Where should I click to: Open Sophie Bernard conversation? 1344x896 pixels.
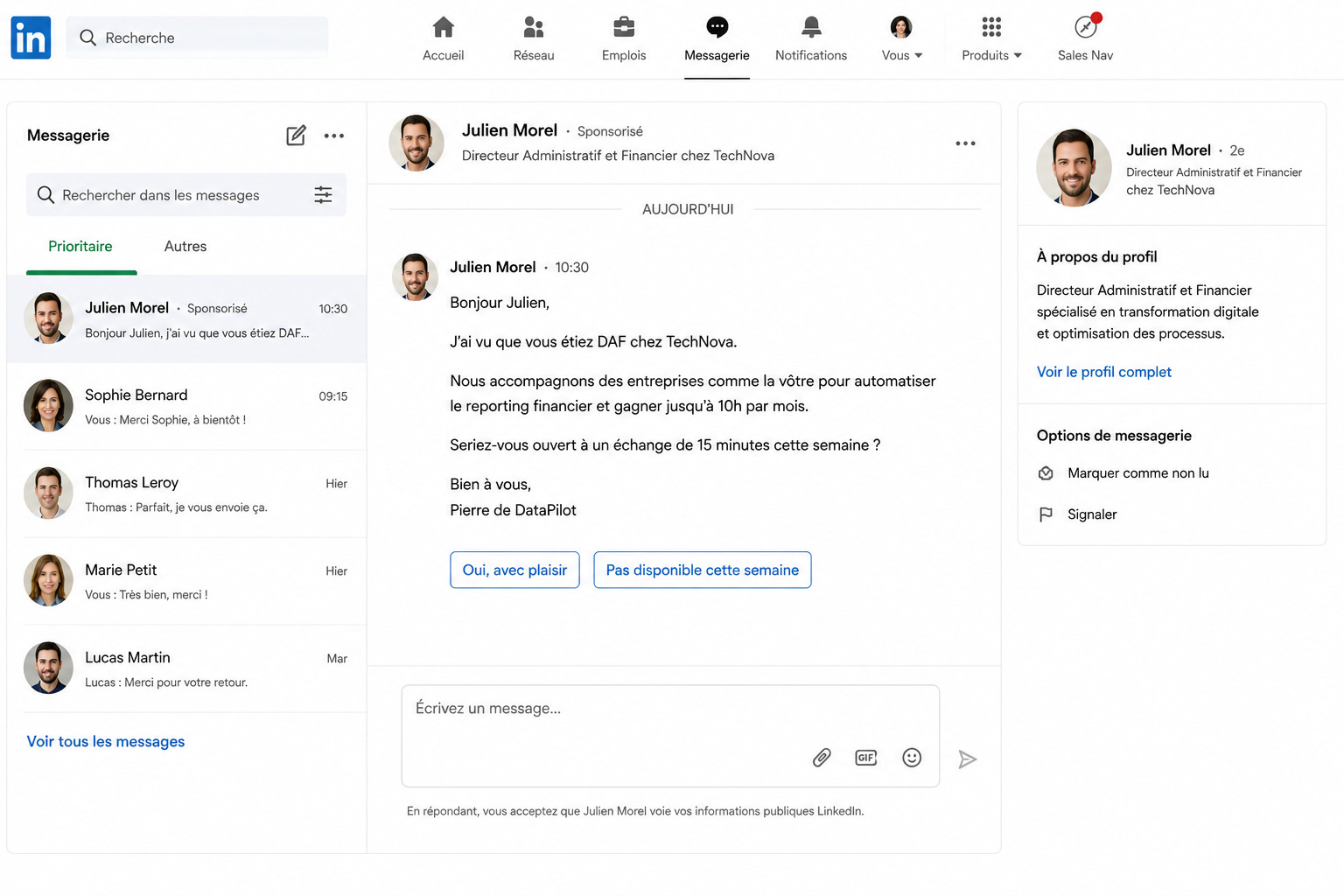click(186, 406)
